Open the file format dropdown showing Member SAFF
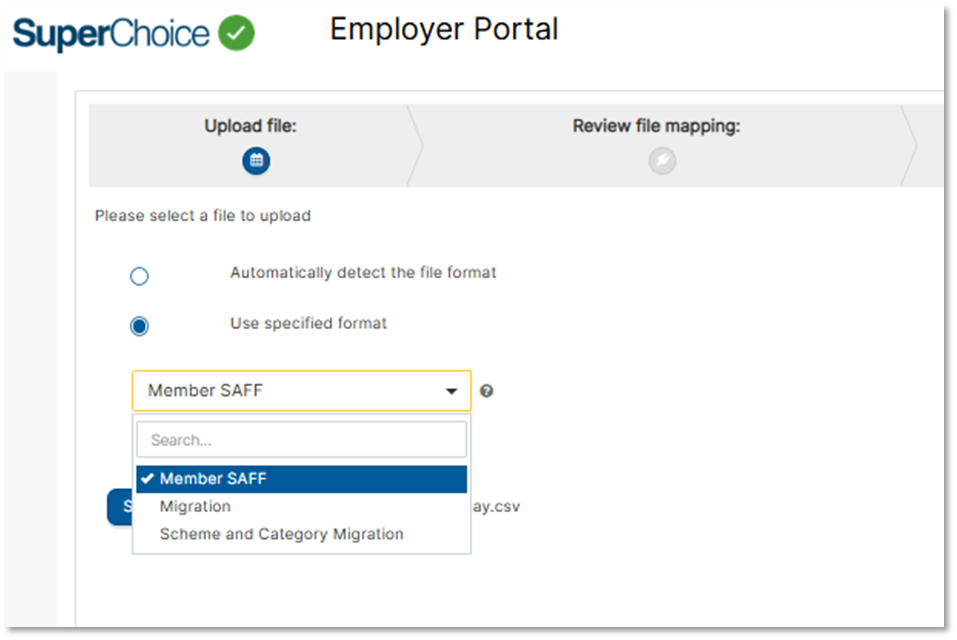Viewport: 957px width, 640px height. pos(300,390)
